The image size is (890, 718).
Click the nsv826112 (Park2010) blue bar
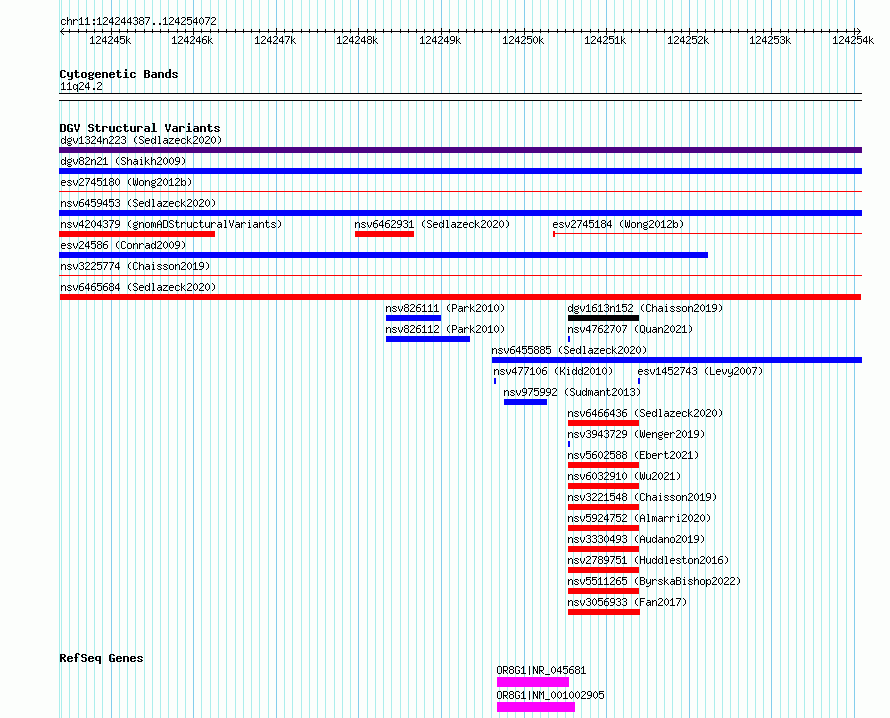(x=428, y=339)
